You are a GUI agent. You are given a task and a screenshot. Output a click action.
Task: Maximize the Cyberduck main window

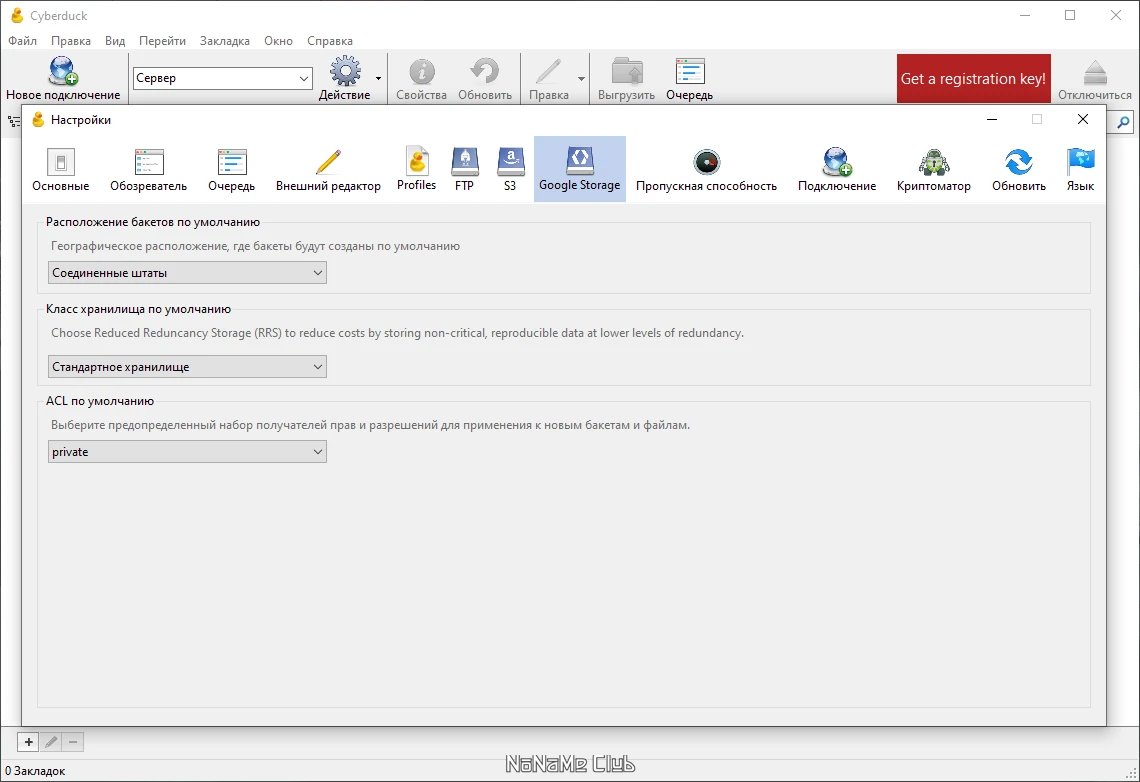click(1070, 15)
